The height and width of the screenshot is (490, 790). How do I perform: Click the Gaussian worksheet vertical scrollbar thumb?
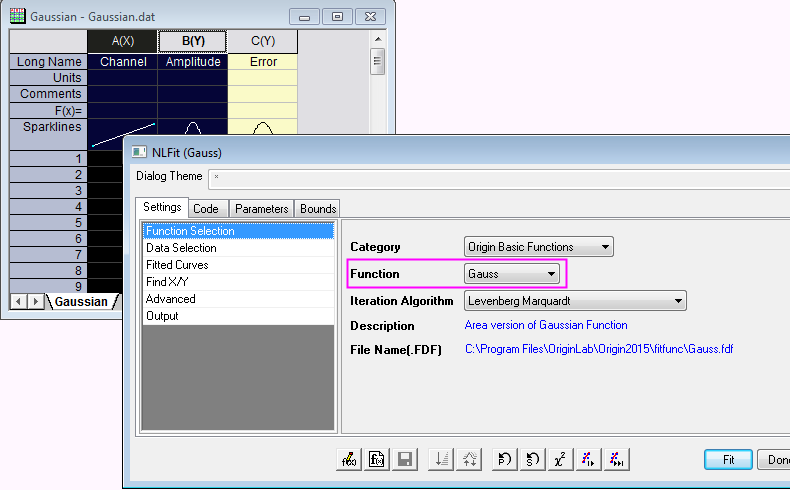(377, 61)
